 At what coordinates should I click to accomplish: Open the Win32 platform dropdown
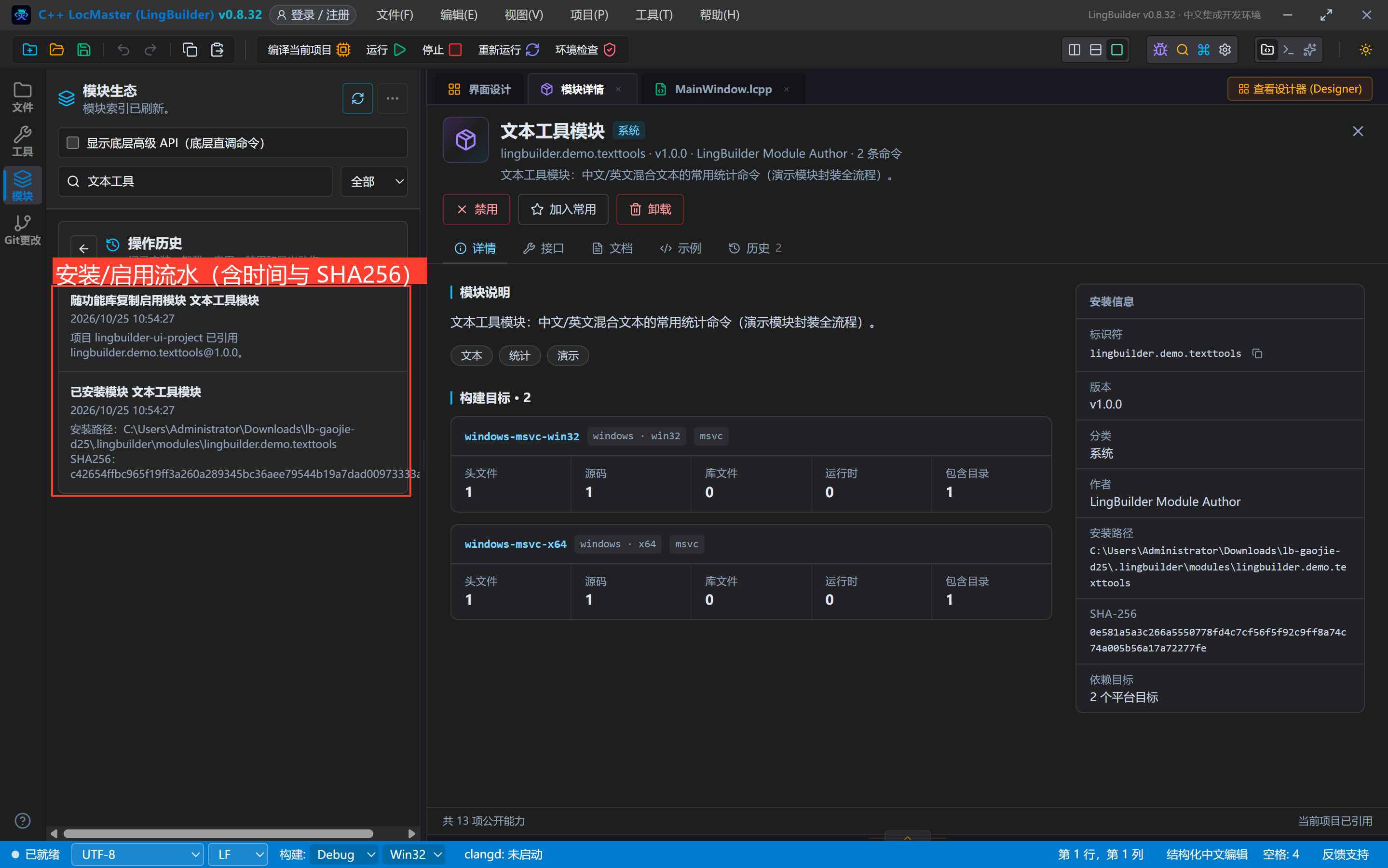pos(415,854)
